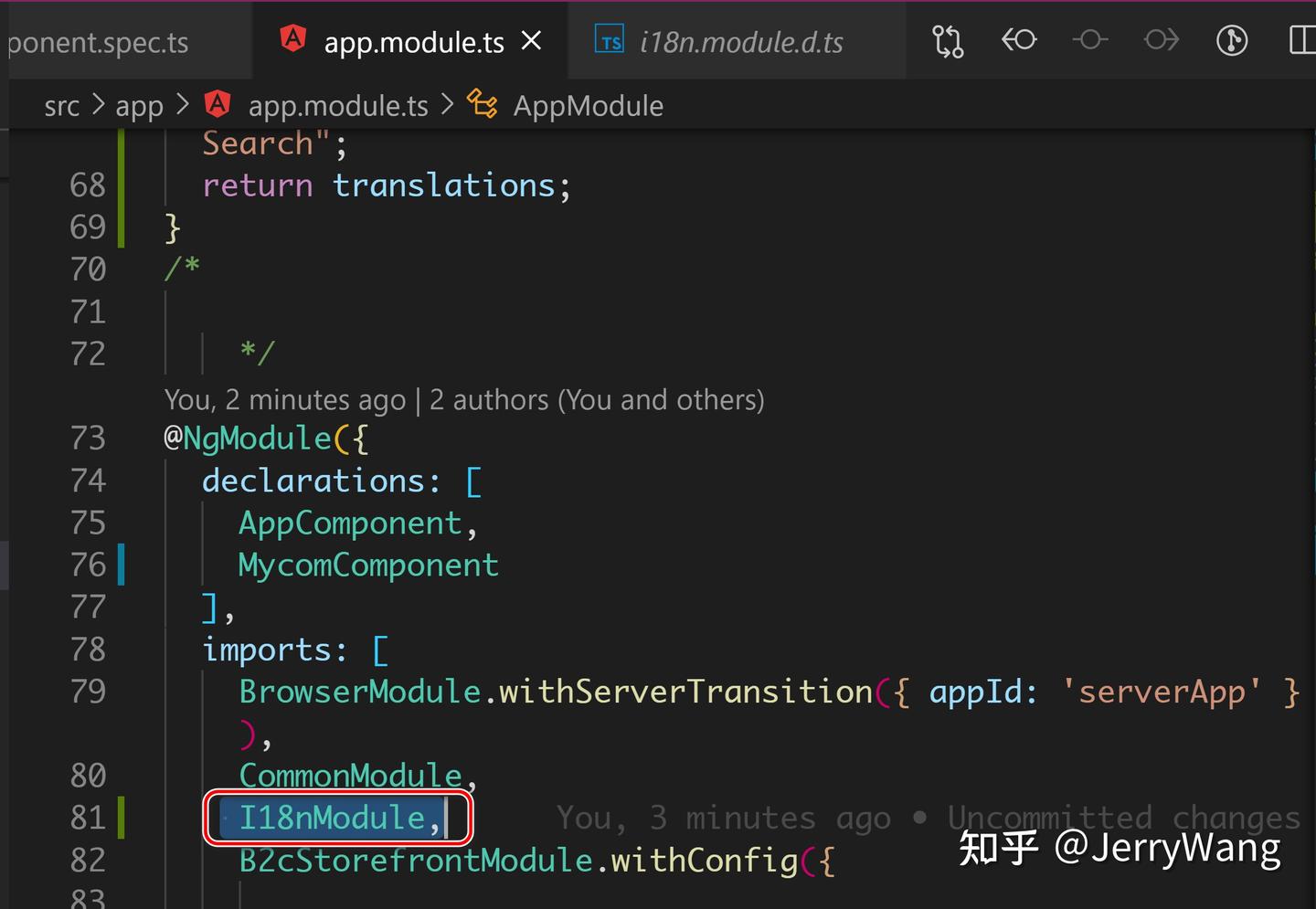Select the app.module.ts breadcrumb
Screen dimensions: 1316x909
point(338,106)
